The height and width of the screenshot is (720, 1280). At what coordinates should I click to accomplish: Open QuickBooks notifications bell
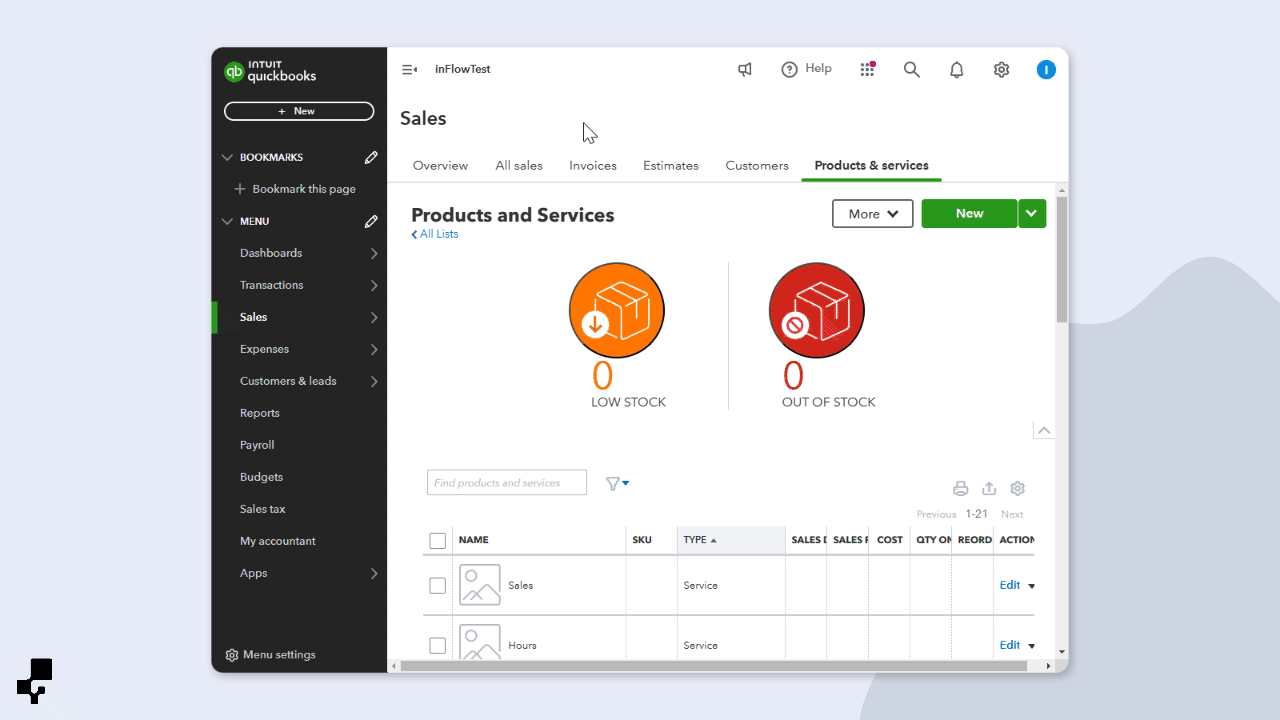(956, 69)
